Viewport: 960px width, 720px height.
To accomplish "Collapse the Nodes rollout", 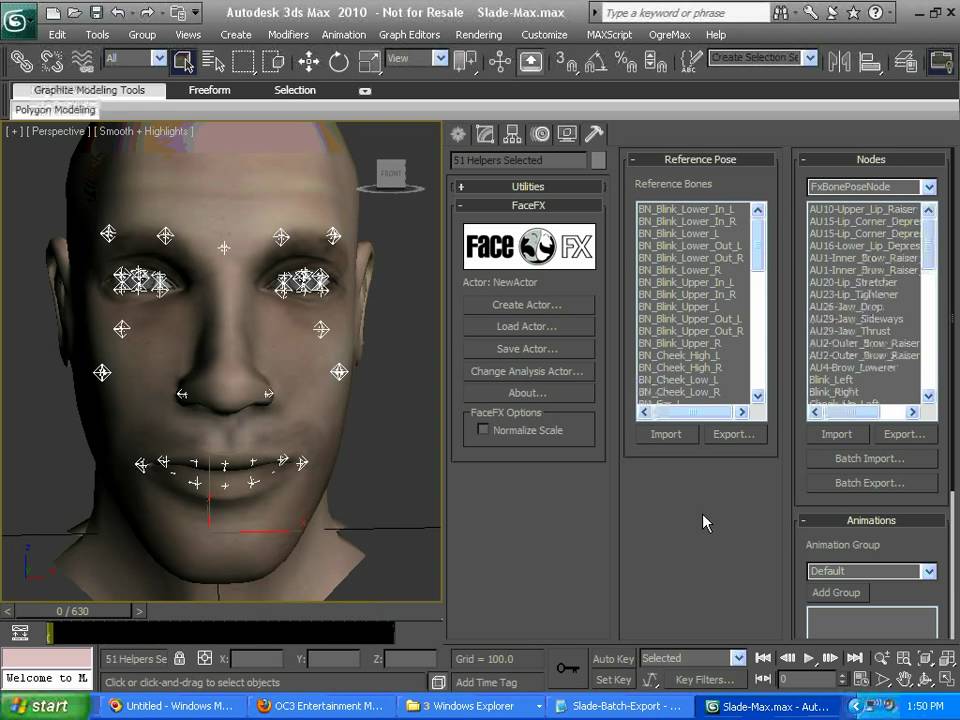I will pyautogui.click(x=871, y=160).
